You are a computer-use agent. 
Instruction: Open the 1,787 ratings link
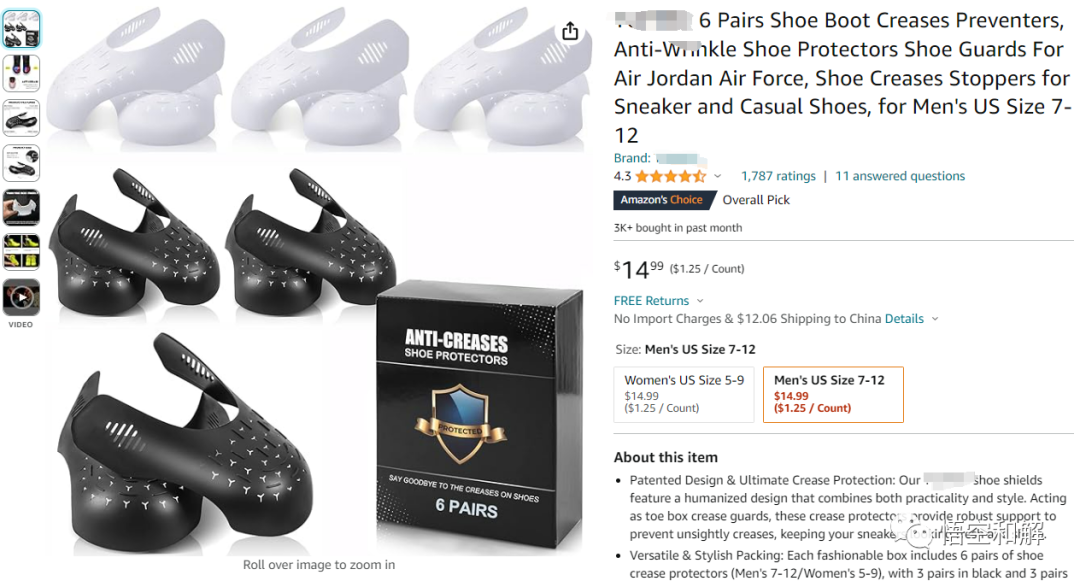778,176
